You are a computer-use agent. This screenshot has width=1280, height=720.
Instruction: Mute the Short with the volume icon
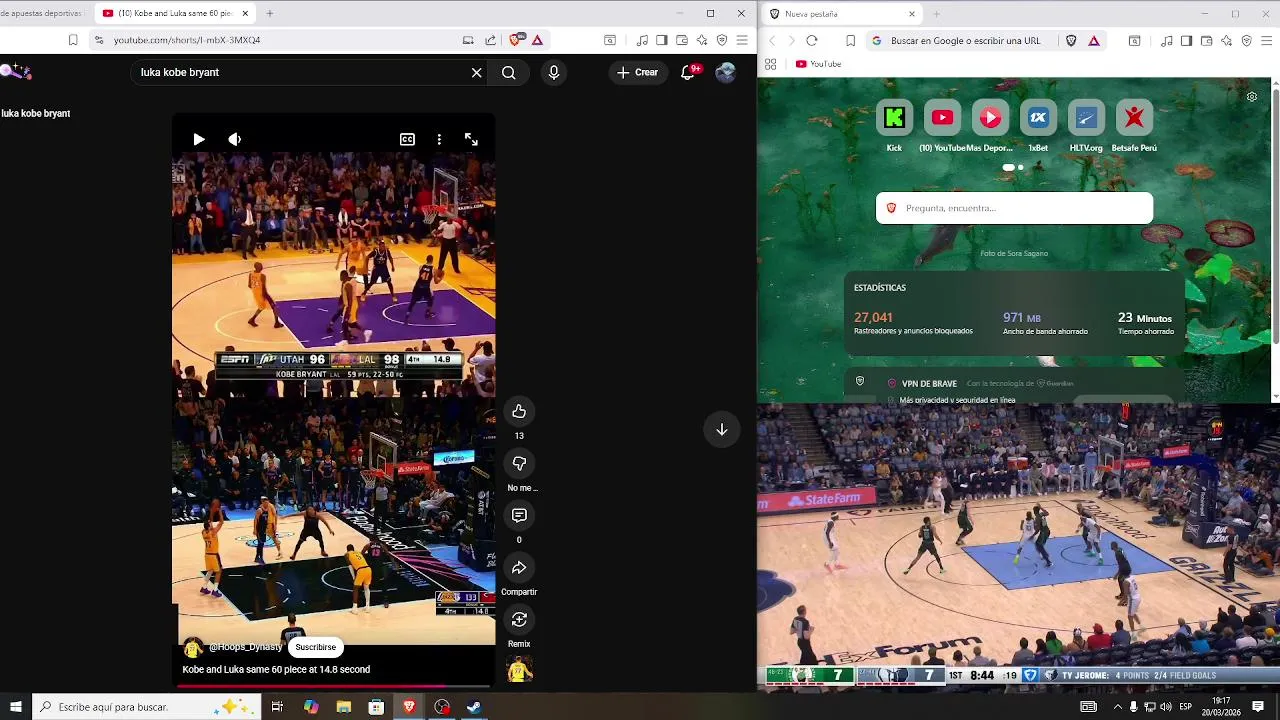pos(235,139)
